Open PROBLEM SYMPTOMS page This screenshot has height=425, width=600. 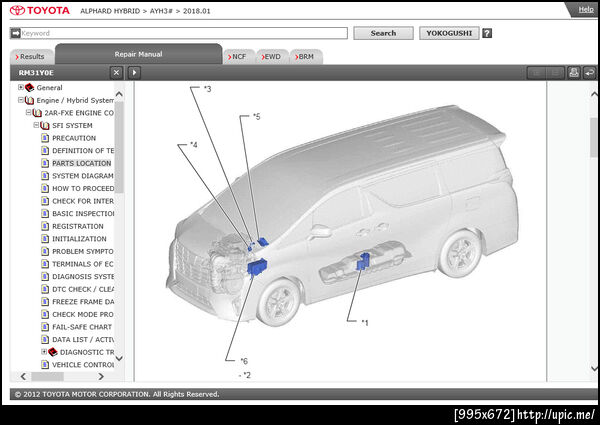83,251
